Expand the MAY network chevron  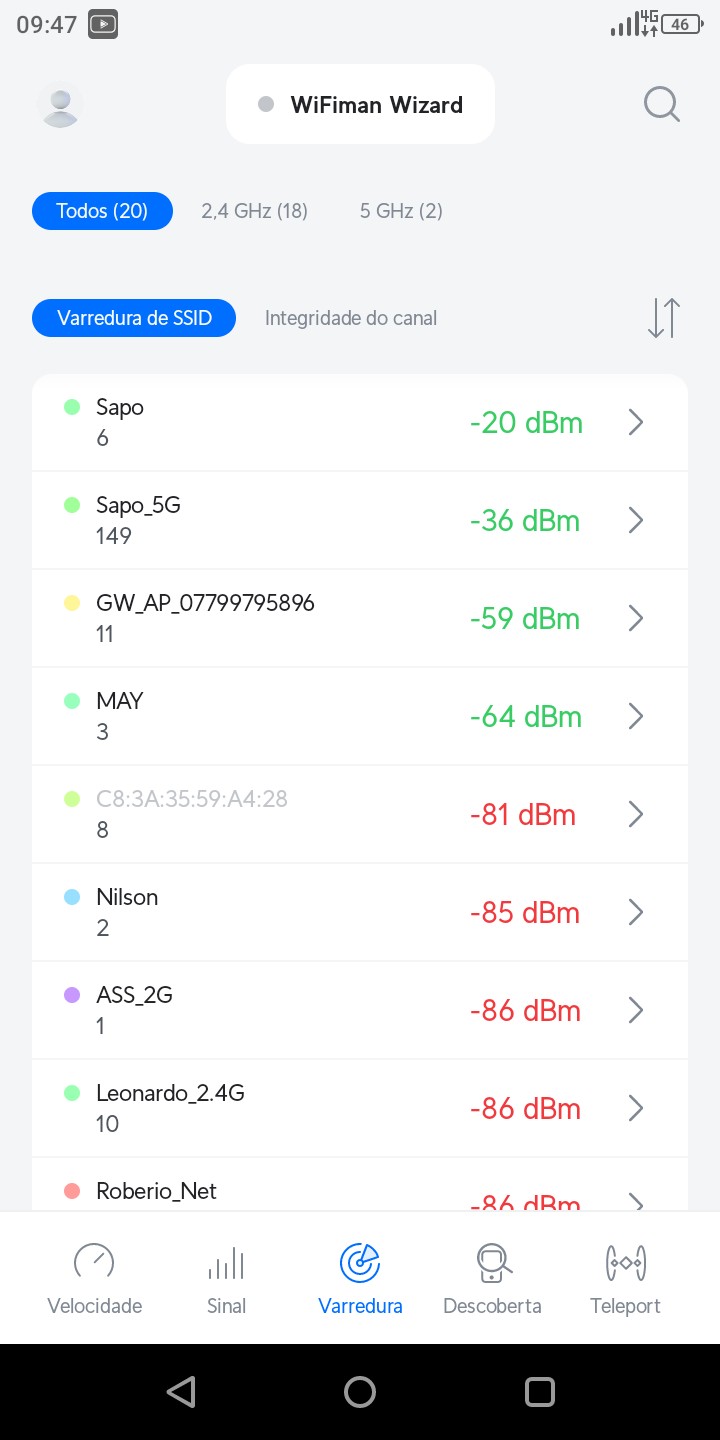[635, 717]
